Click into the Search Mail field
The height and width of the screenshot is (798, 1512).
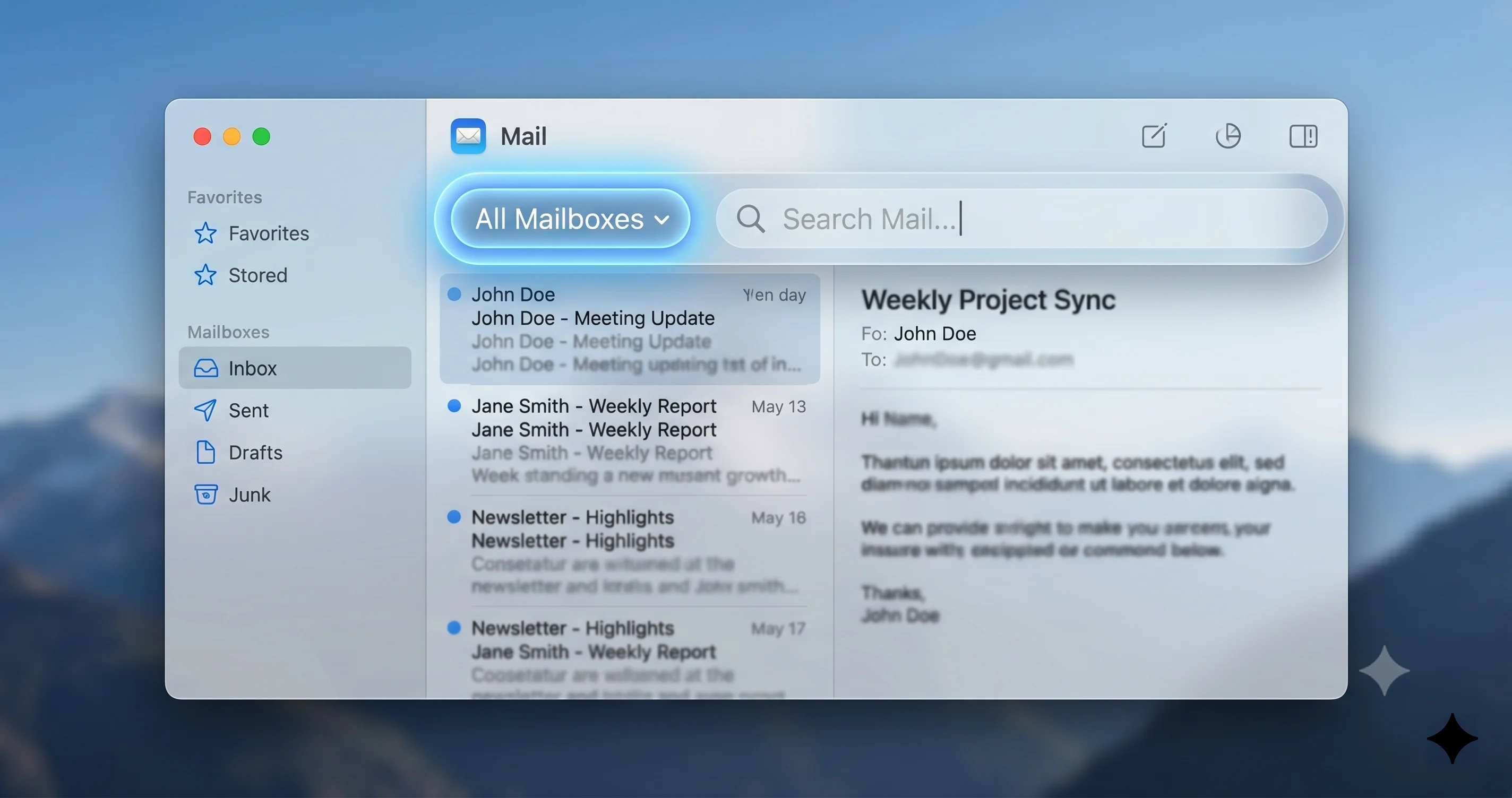coord(1022,219)
